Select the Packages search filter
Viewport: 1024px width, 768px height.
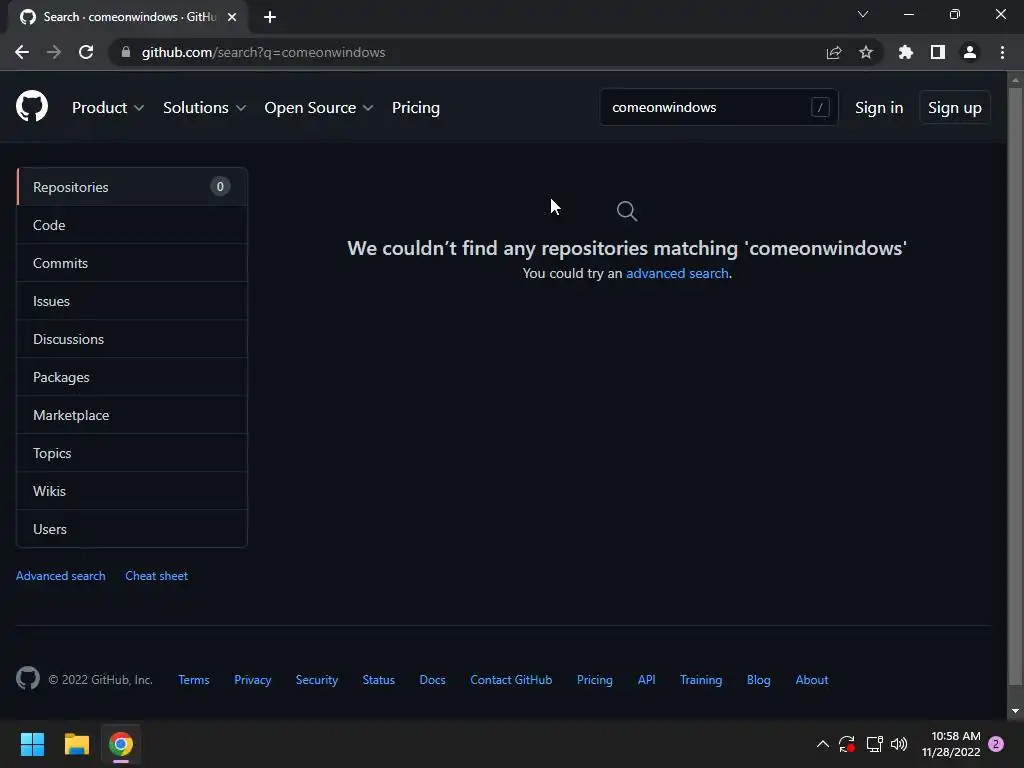[132, 377]
